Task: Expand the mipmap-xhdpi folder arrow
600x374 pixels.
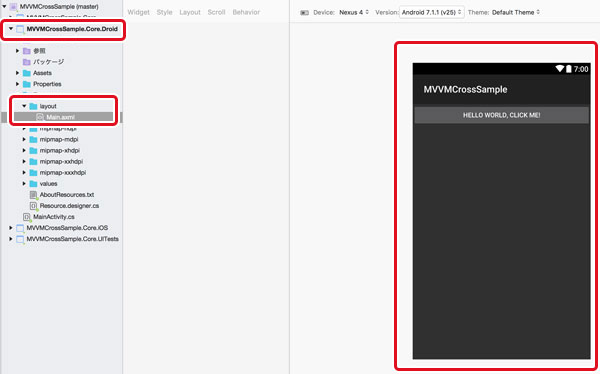Action: [x=24, y=150]
